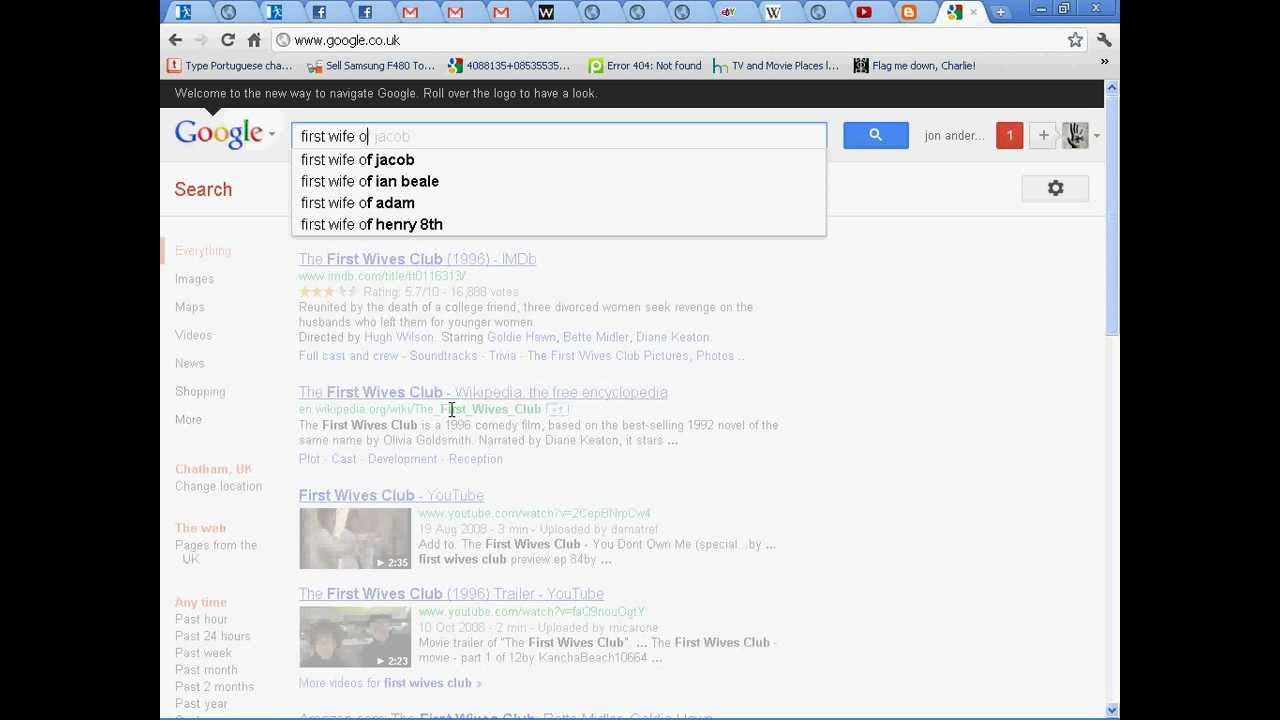
Task: Open the 'Full cast and crew' sublink
Action: pos(348,356)
